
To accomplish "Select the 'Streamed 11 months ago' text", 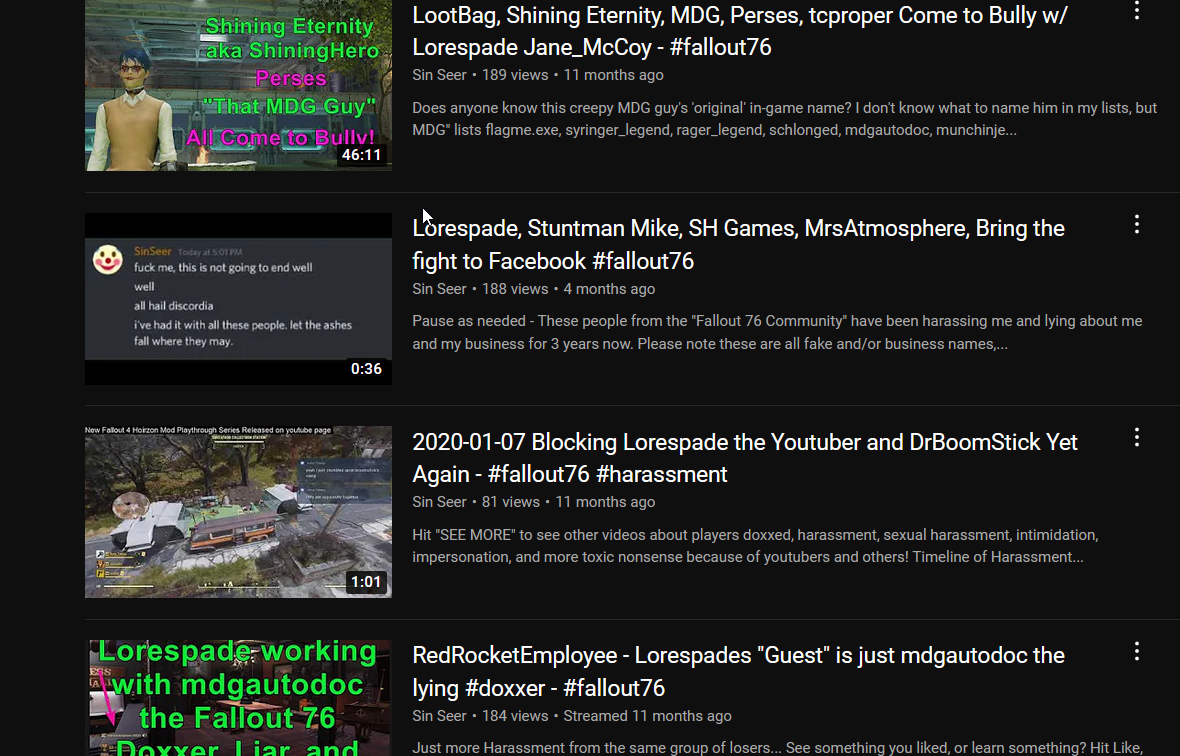I will point(647,716).
